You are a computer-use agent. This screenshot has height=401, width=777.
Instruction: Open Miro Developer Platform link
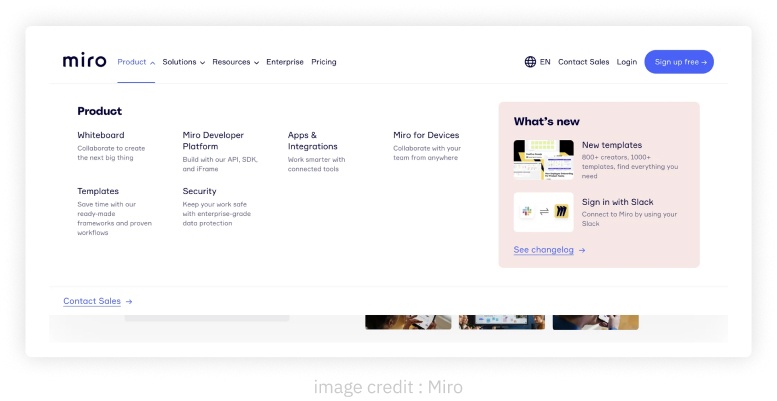(213, 141)
